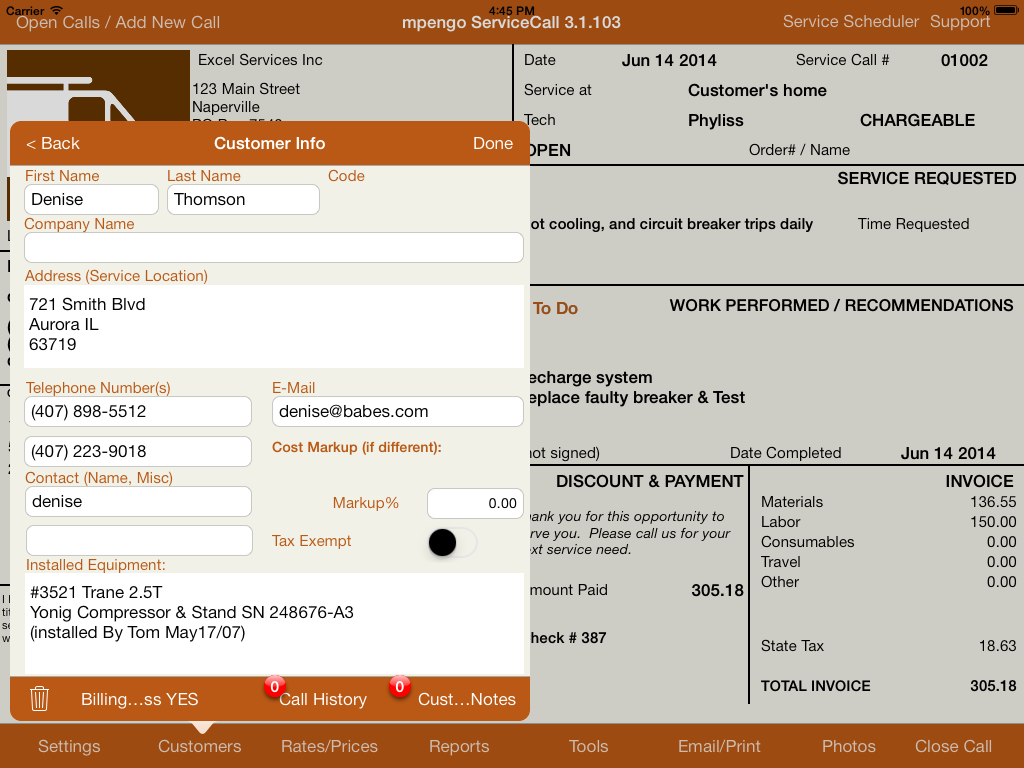Image resolution: width=1024 pixels, height=768 pixels.
Task: Open the Photos tab
Action: click(x=848, y=746)
